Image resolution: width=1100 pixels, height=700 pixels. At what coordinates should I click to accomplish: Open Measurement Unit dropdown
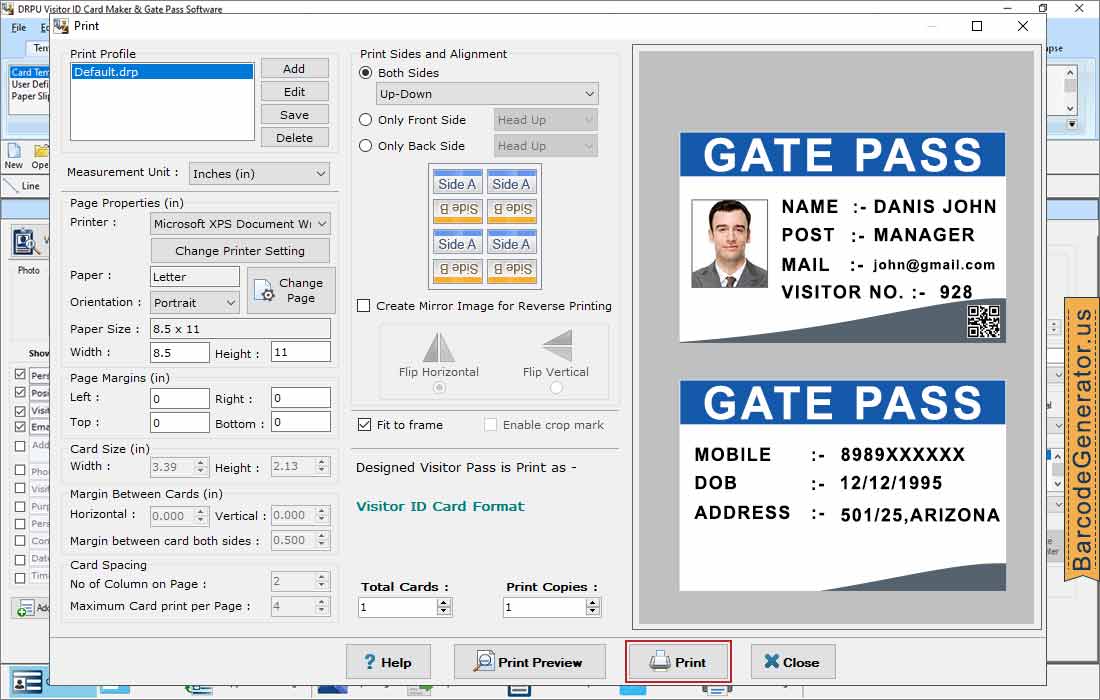click(260, 174)
